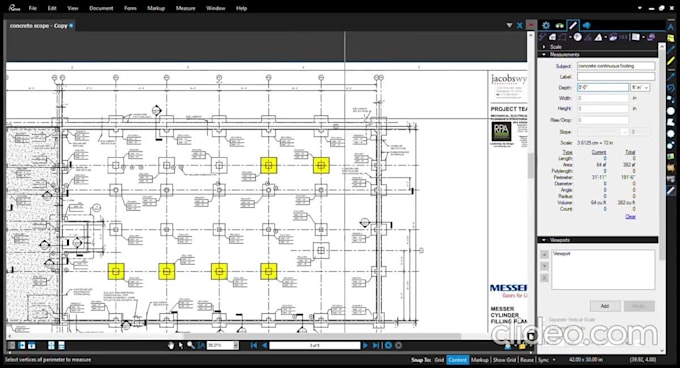Click in the Subject field
The width and height of the screenshot is (680, 368).
coord(616,66)
